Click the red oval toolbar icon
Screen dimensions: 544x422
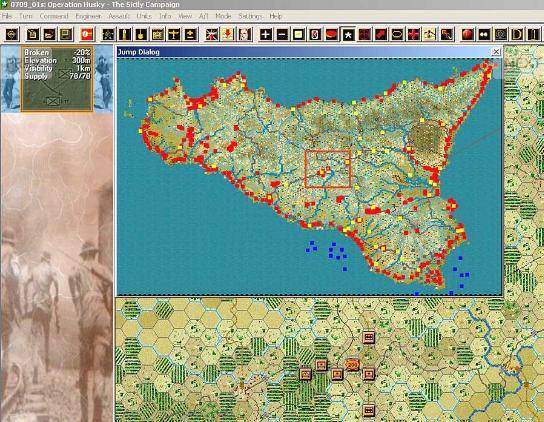coord(332,34)
